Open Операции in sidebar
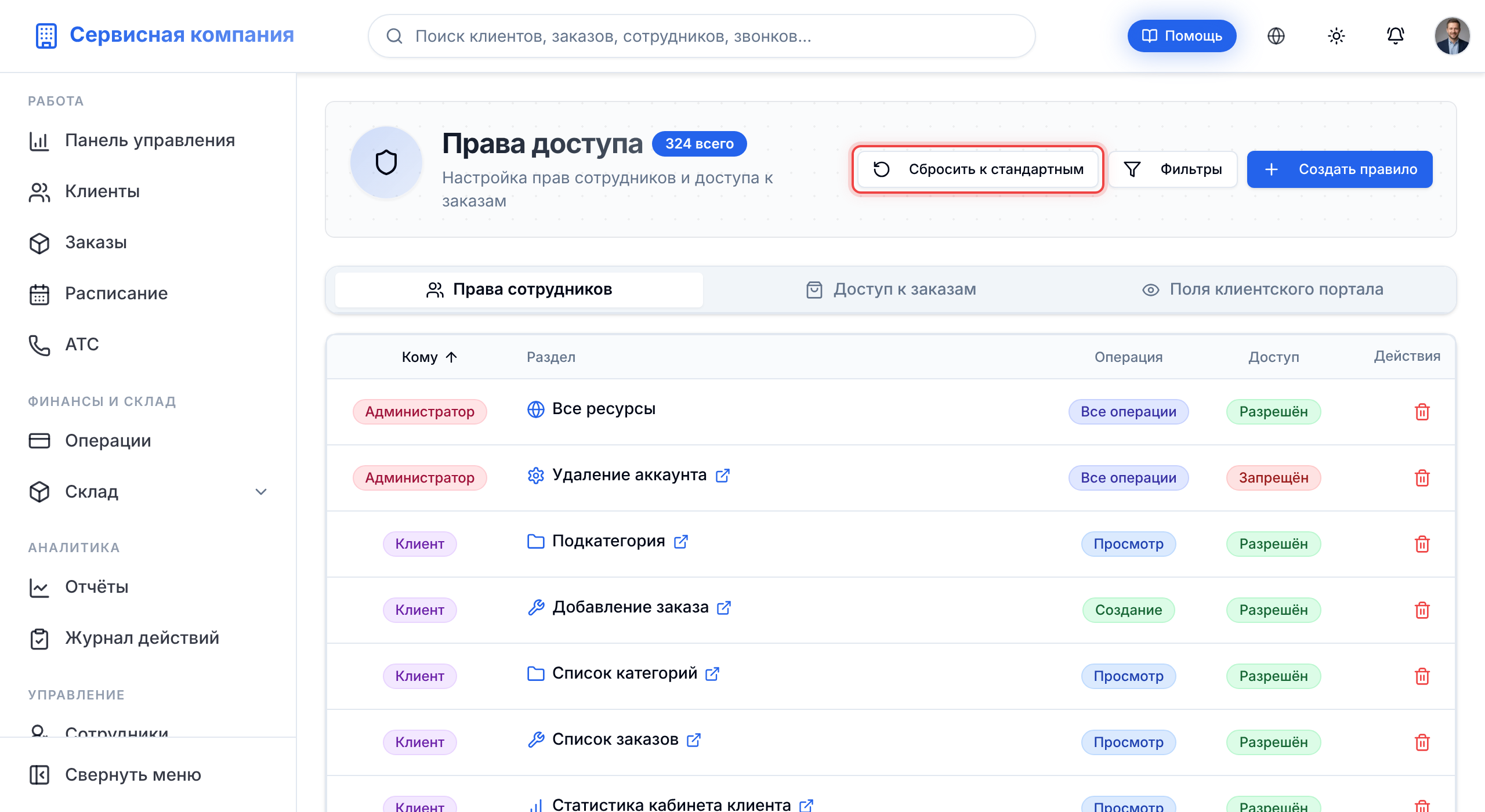The image size is (1485, 812). [x=148, y=441]
